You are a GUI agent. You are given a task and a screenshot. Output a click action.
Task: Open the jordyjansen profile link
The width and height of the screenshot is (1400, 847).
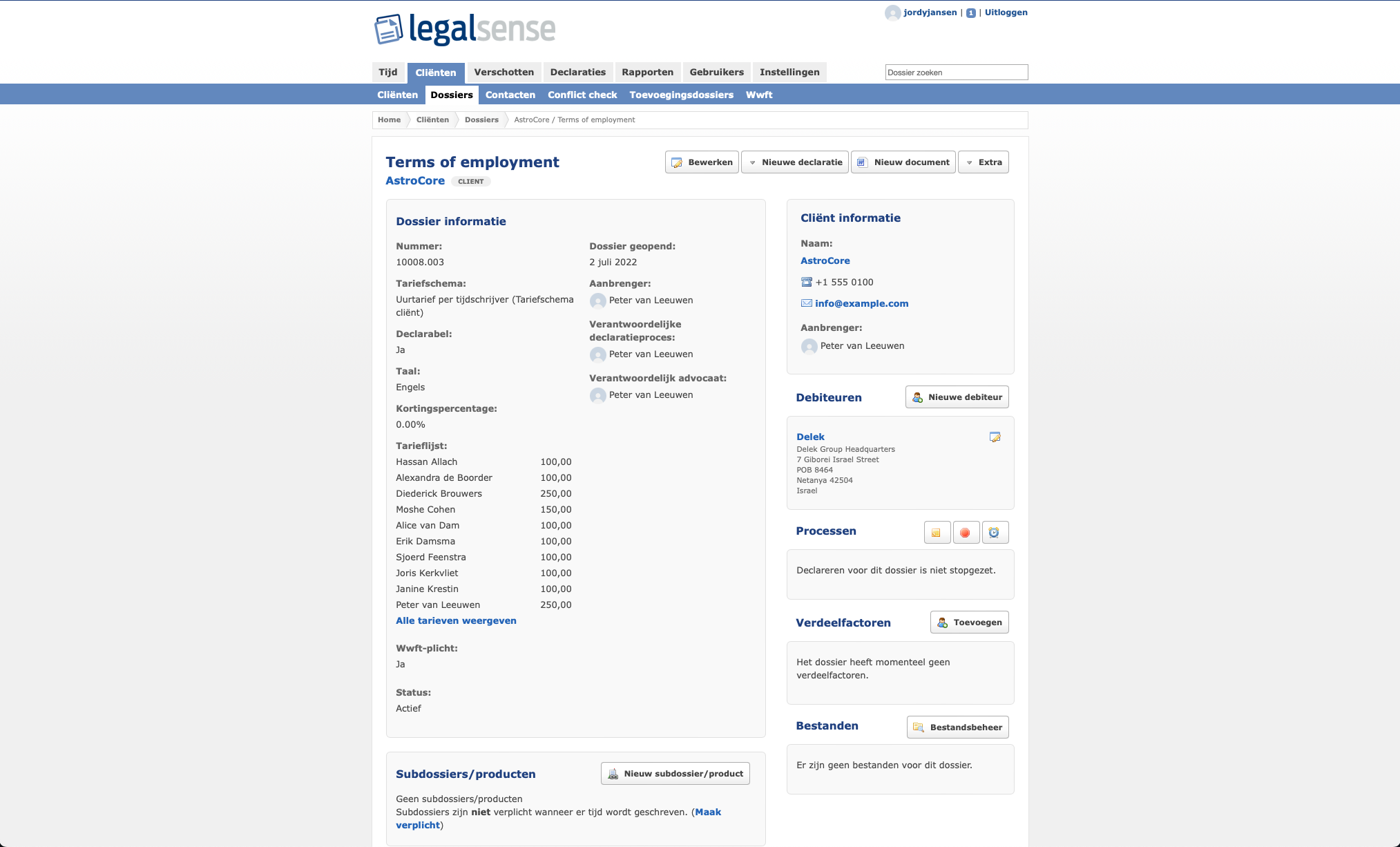click(930, 12)
